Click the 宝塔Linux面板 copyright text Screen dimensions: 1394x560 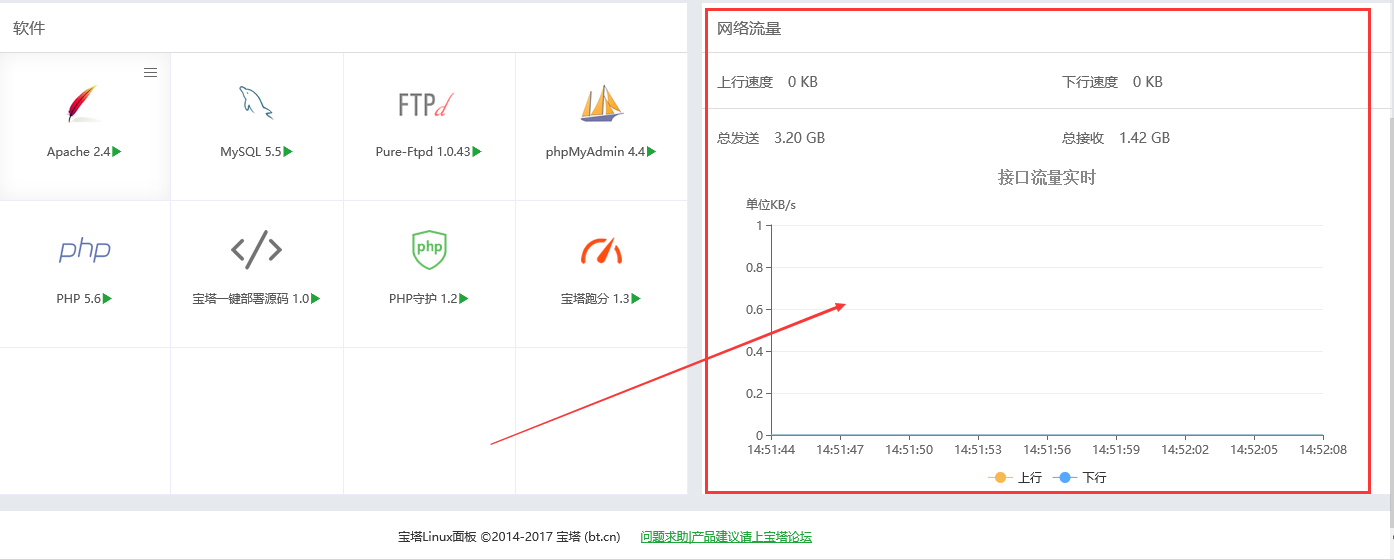point(510,537)
